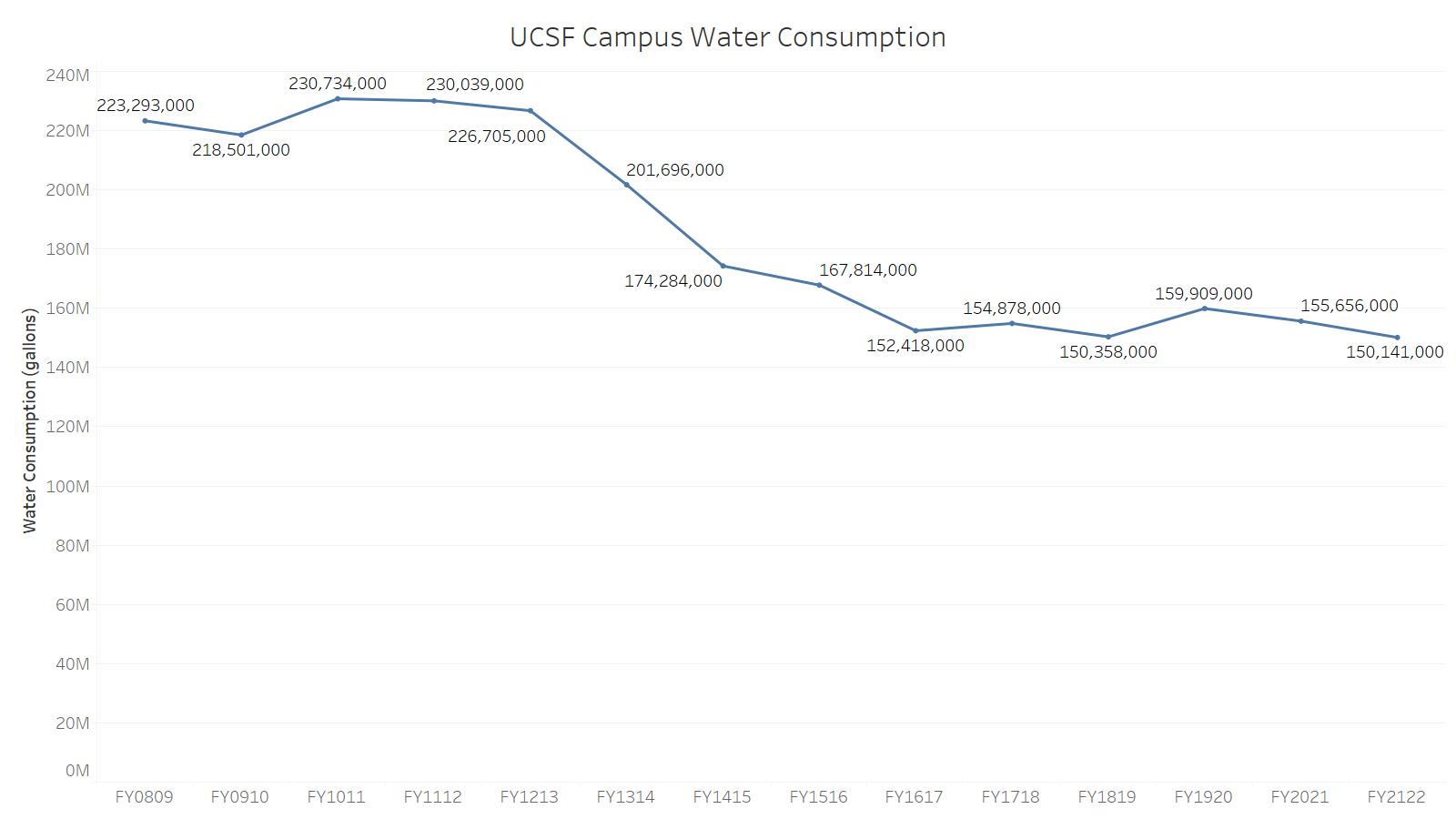Select the FY2122 x-axis label
This screenshot has width=1456, height=819.
coord(1396,797)
